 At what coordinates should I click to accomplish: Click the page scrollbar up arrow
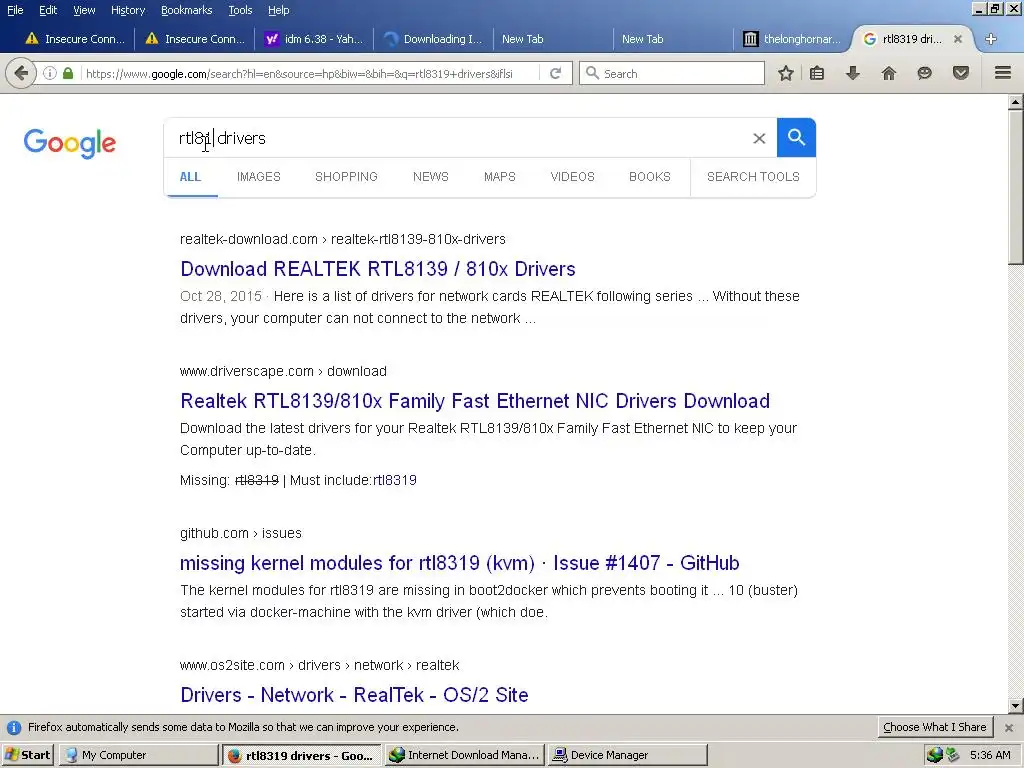pyautogui.click(x=1016, y=102)
